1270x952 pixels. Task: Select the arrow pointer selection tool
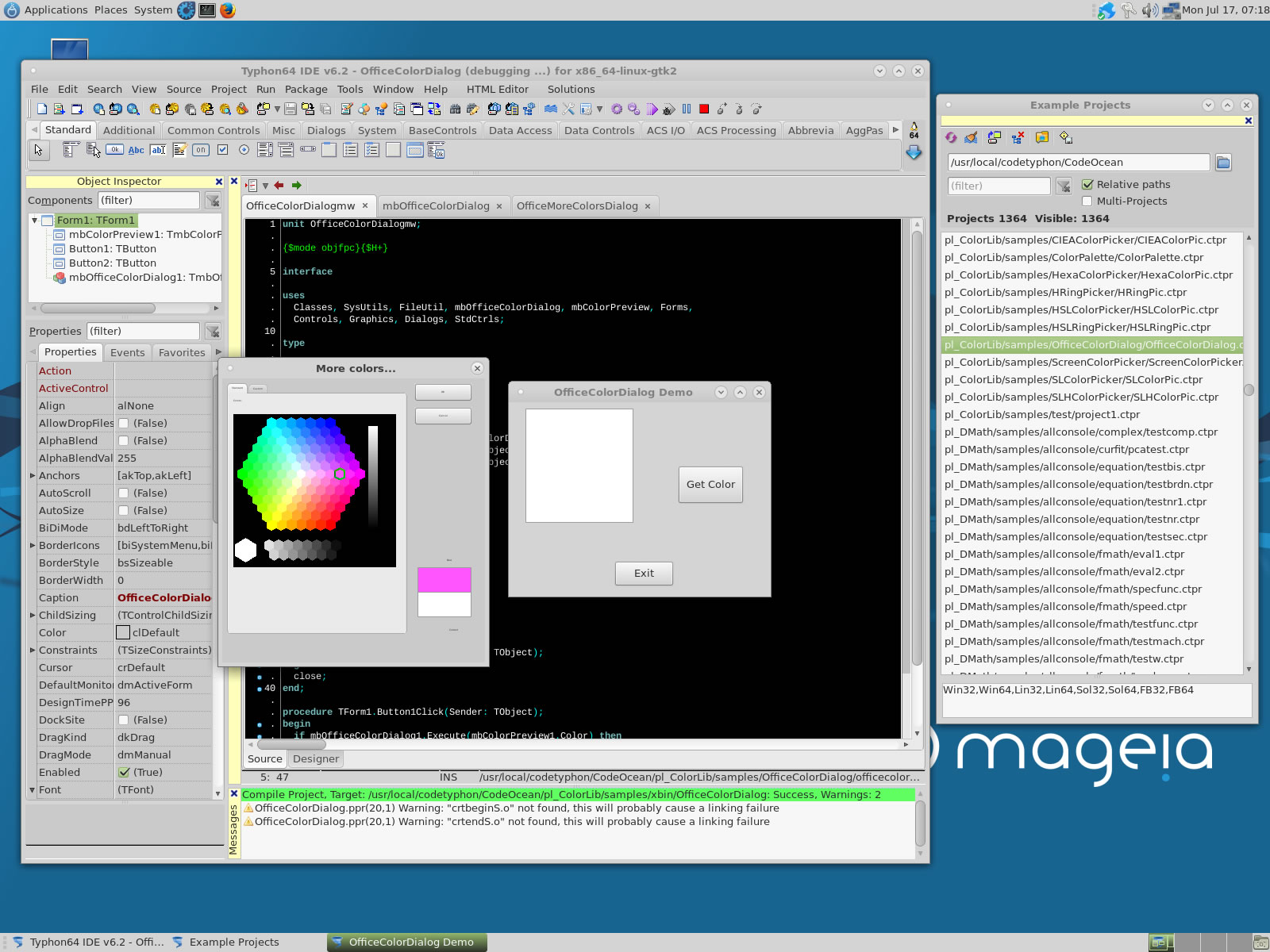point(39,150)
